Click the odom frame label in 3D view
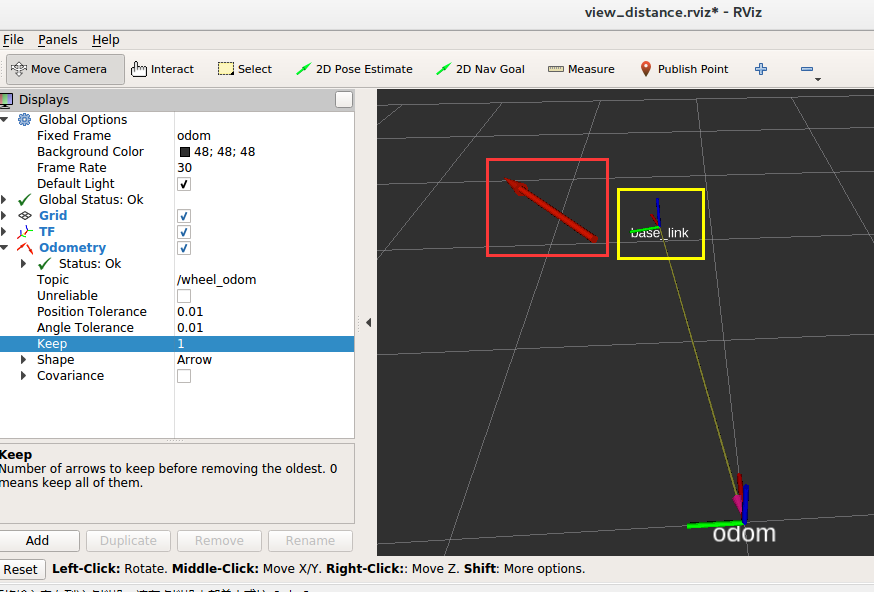The height and width of the screenshot is (592, 874). (x=744, y=534)
